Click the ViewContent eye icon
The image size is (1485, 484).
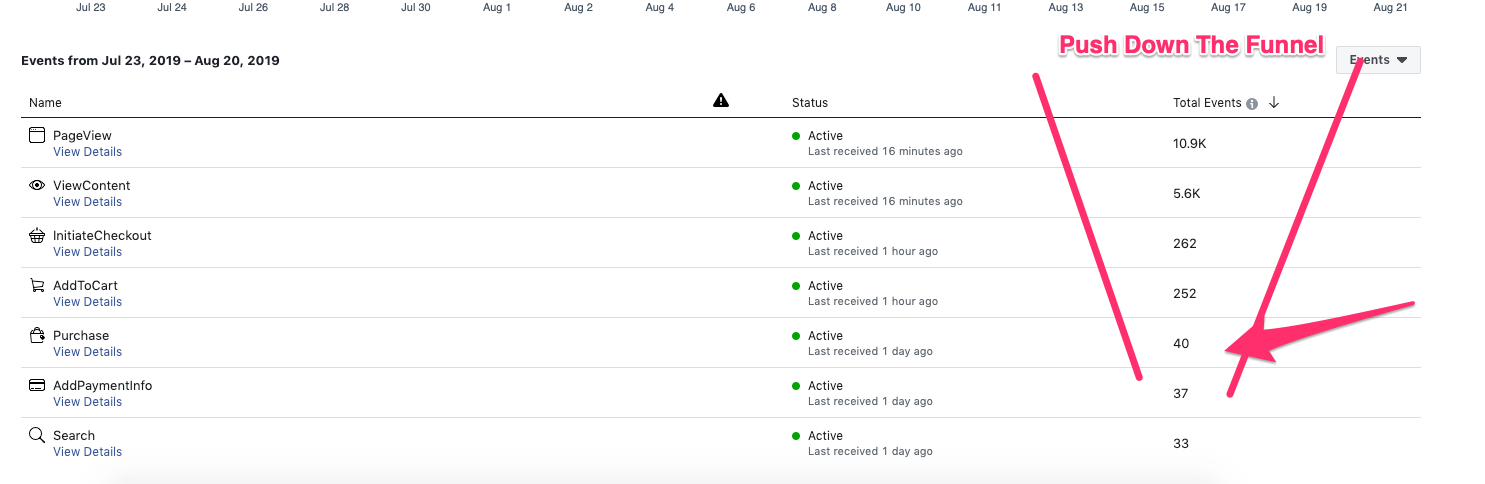click(37, 185)
